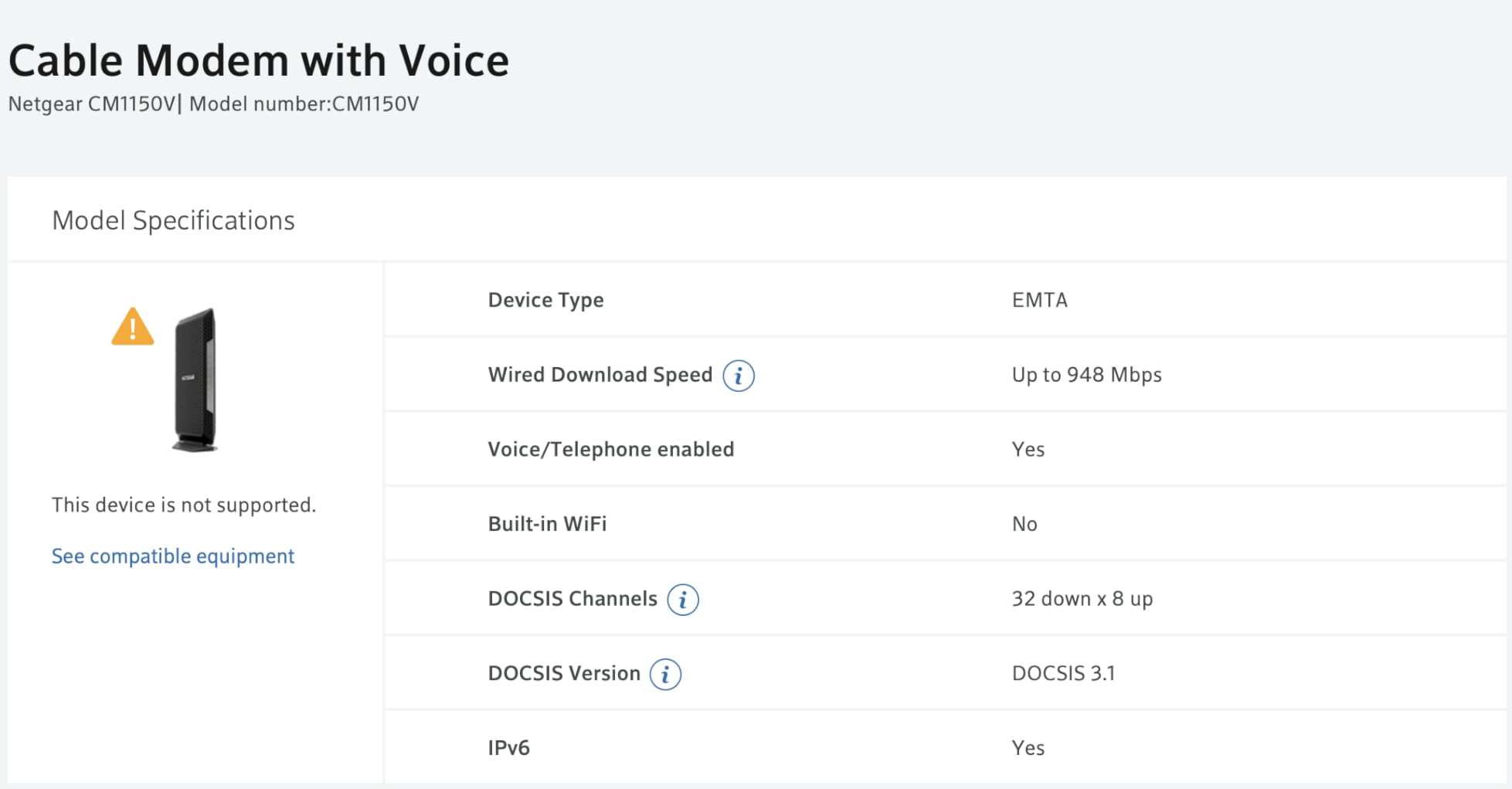
Task: Click the Built-in WiFi label
Action: pos(548,524)
